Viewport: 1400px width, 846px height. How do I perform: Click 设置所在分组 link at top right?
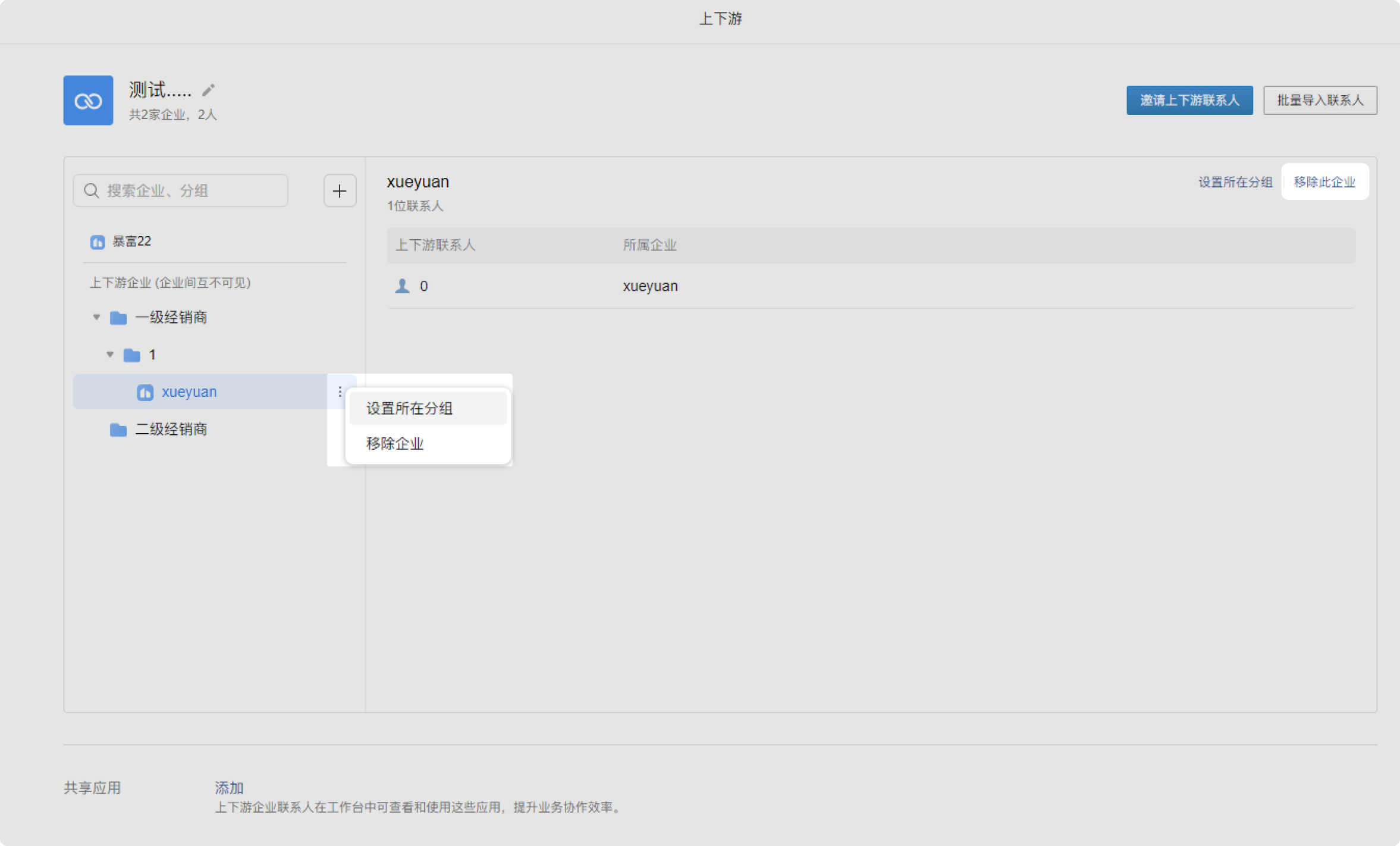click(1235, 182)
